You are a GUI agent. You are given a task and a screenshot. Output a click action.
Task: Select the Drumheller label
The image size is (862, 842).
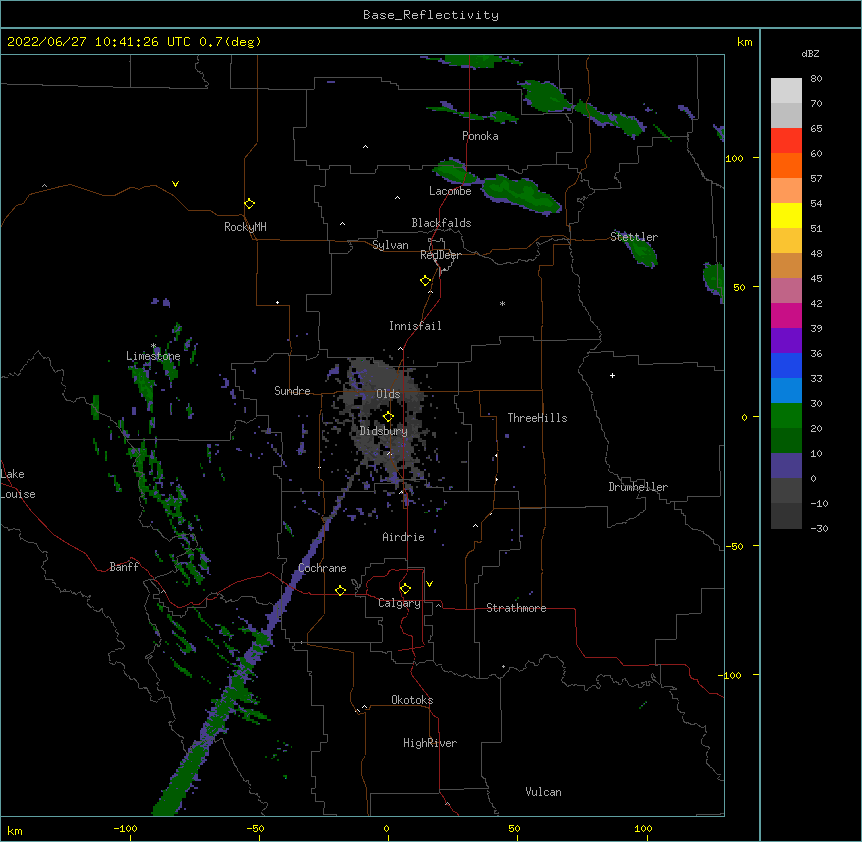click(x=638, y=487)
